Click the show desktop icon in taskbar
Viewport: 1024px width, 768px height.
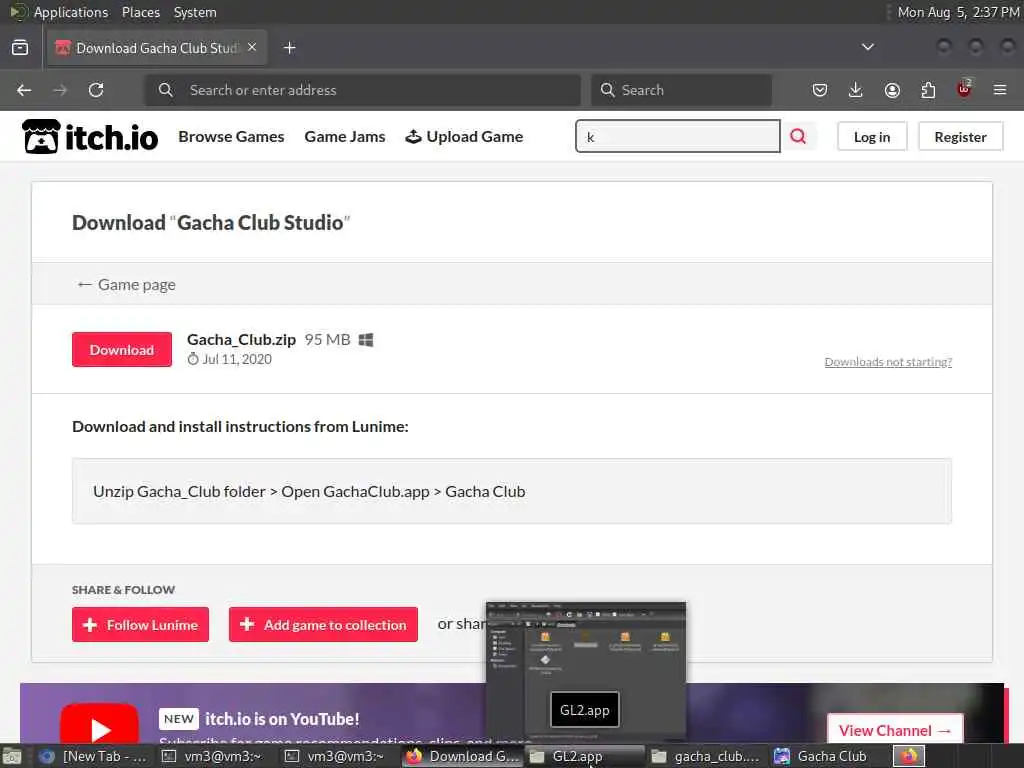[12, 756]
